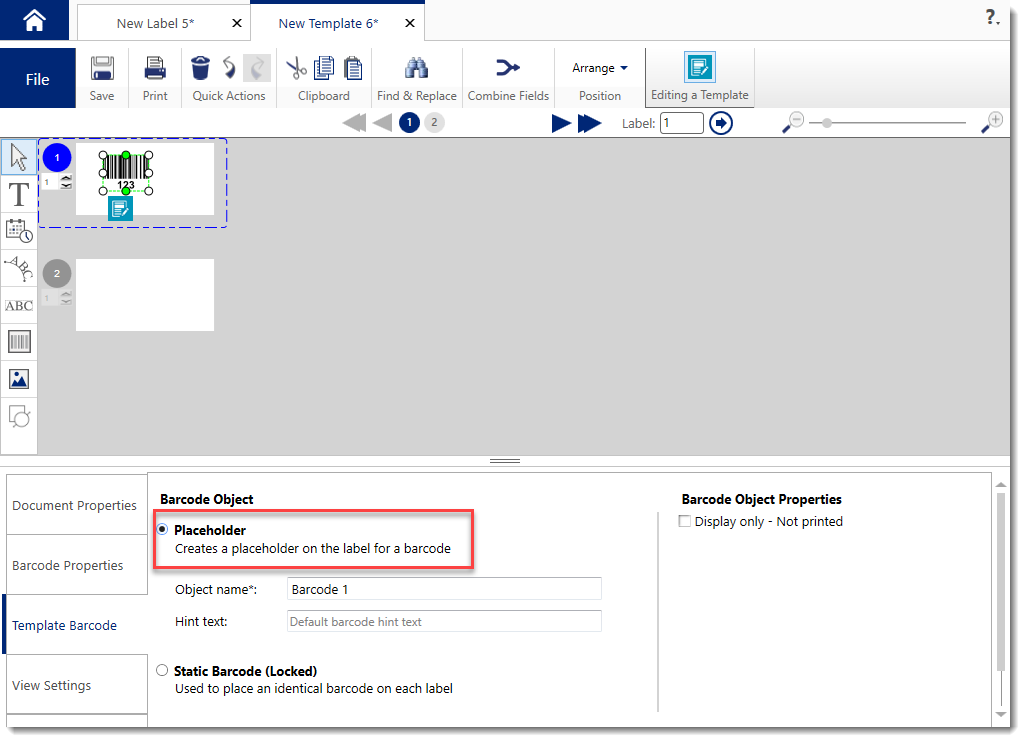Select the Placeholder radio button
Image resolution: width=1025 pixels, height=742 pixels.
[162, 530]
